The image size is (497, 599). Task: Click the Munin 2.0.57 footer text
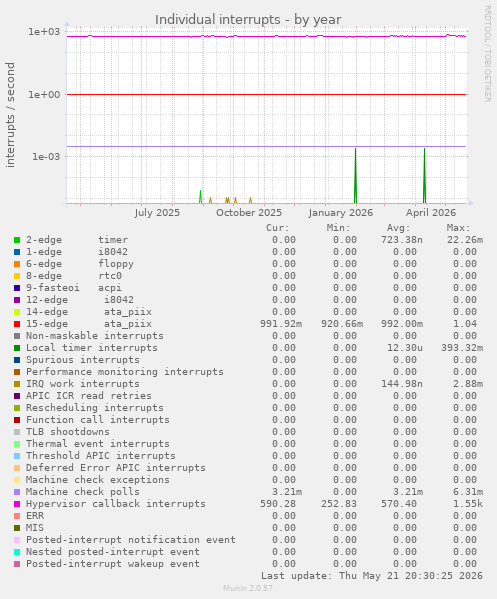tap(248, 588)
